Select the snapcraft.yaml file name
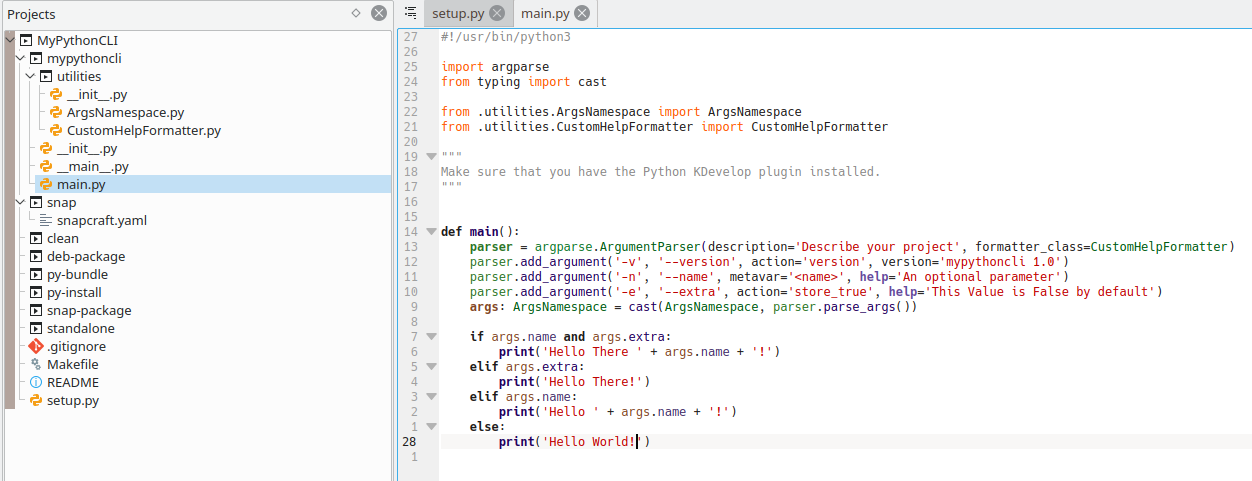Screen dimensions: 1252x481 coord(102,221)
